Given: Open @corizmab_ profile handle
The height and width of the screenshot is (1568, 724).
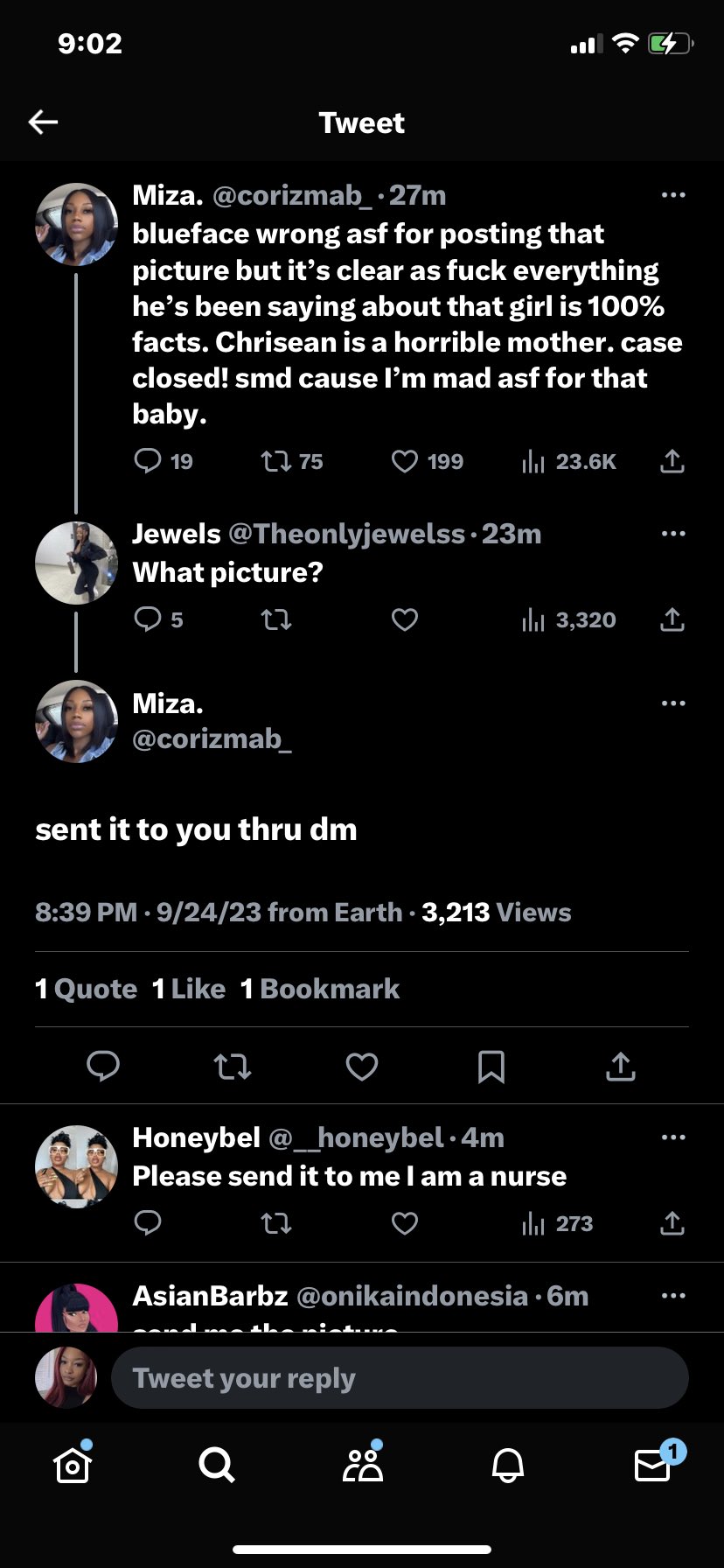Looking at the screenshot, I should [x=212, y=739].
